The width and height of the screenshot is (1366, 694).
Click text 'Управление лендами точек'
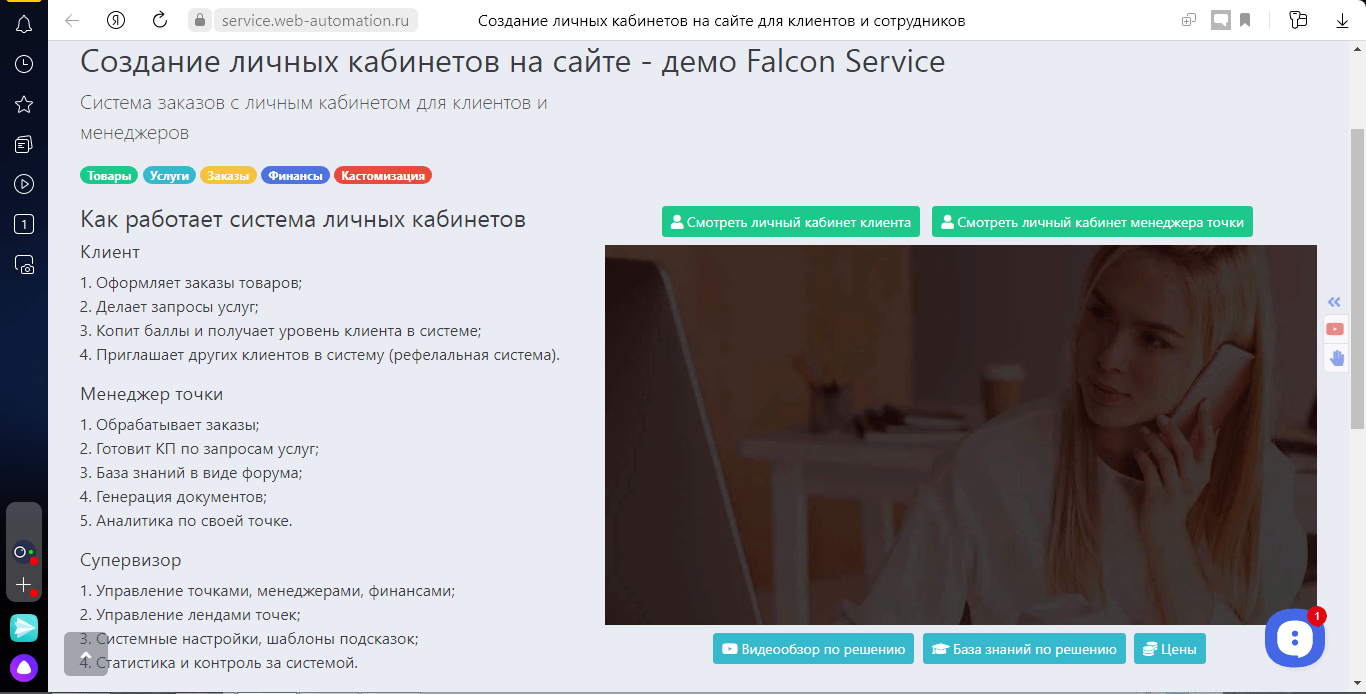point(196,615)
